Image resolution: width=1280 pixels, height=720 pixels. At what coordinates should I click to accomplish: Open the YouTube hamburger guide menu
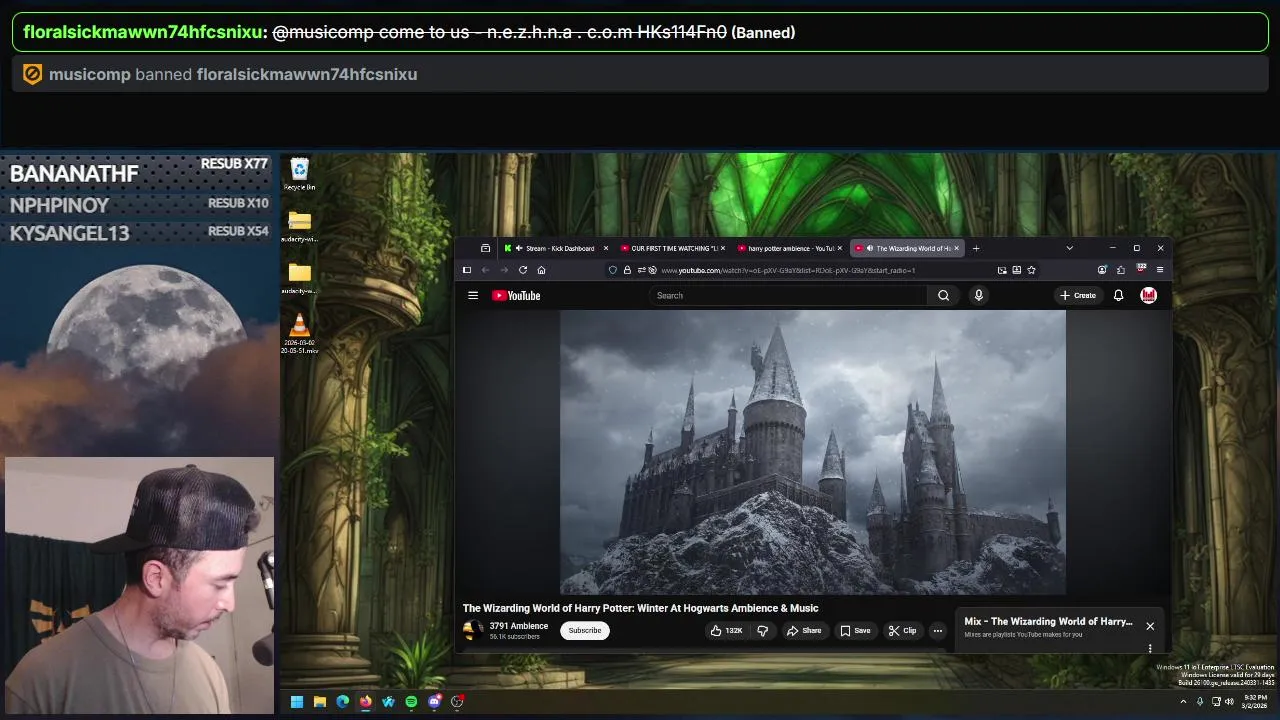pos(473,295)
